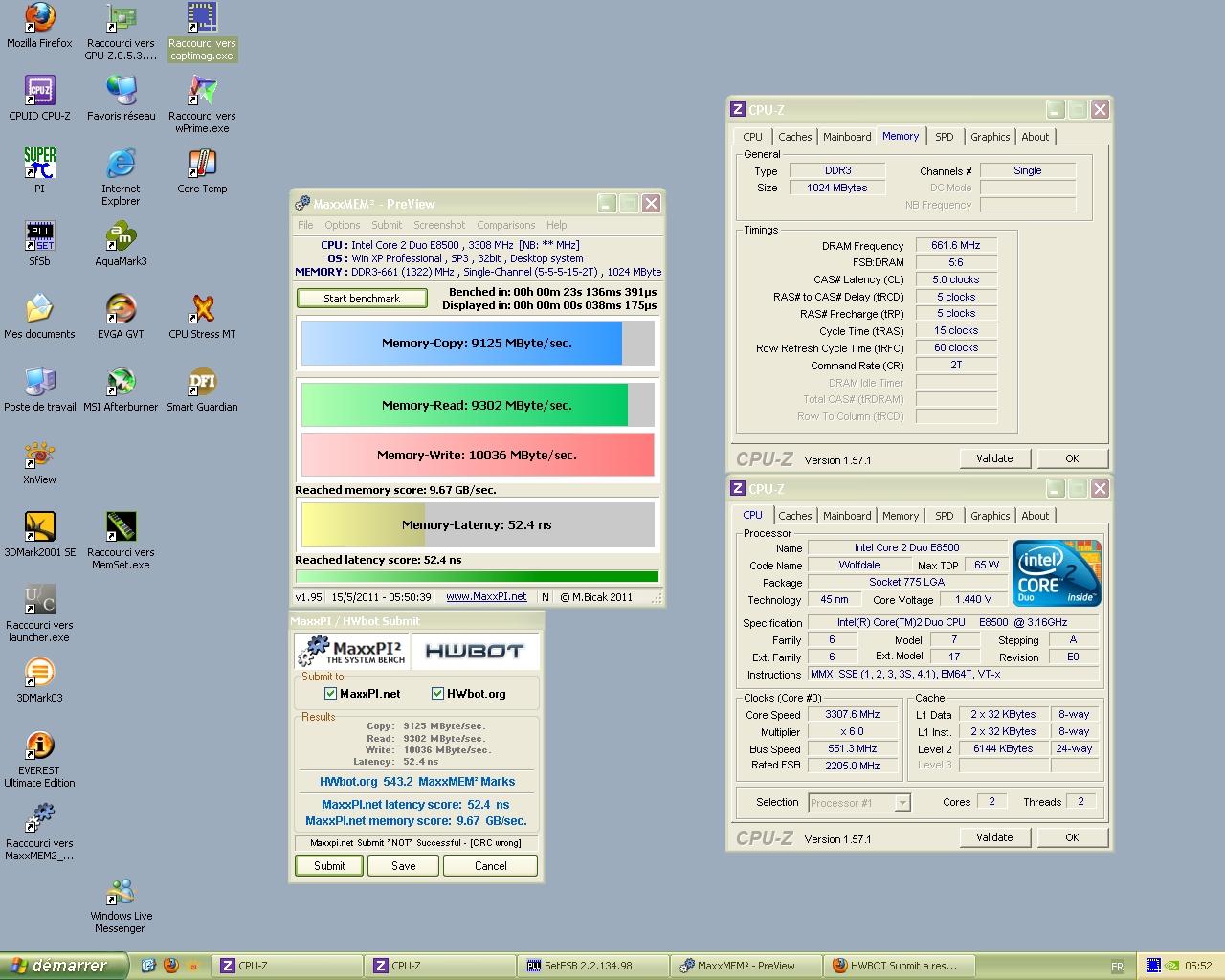Viewport: 1225px width, 980px height.
Task: Open About tab in upper CPU-Z window
Action: 1035,137
